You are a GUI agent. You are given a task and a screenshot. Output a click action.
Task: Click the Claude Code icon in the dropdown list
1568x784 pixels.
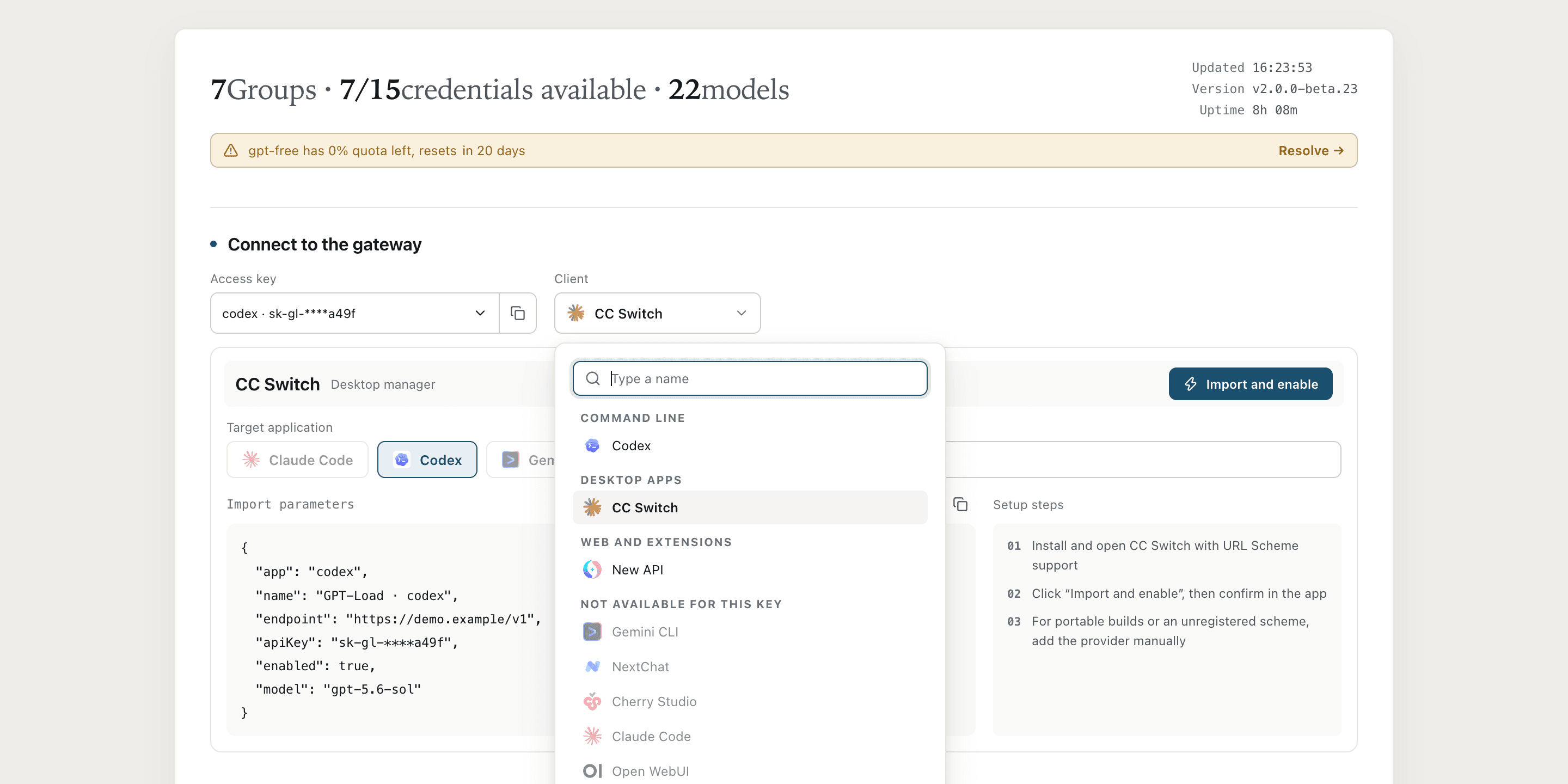pyautogui.click(x=592, y=736)
